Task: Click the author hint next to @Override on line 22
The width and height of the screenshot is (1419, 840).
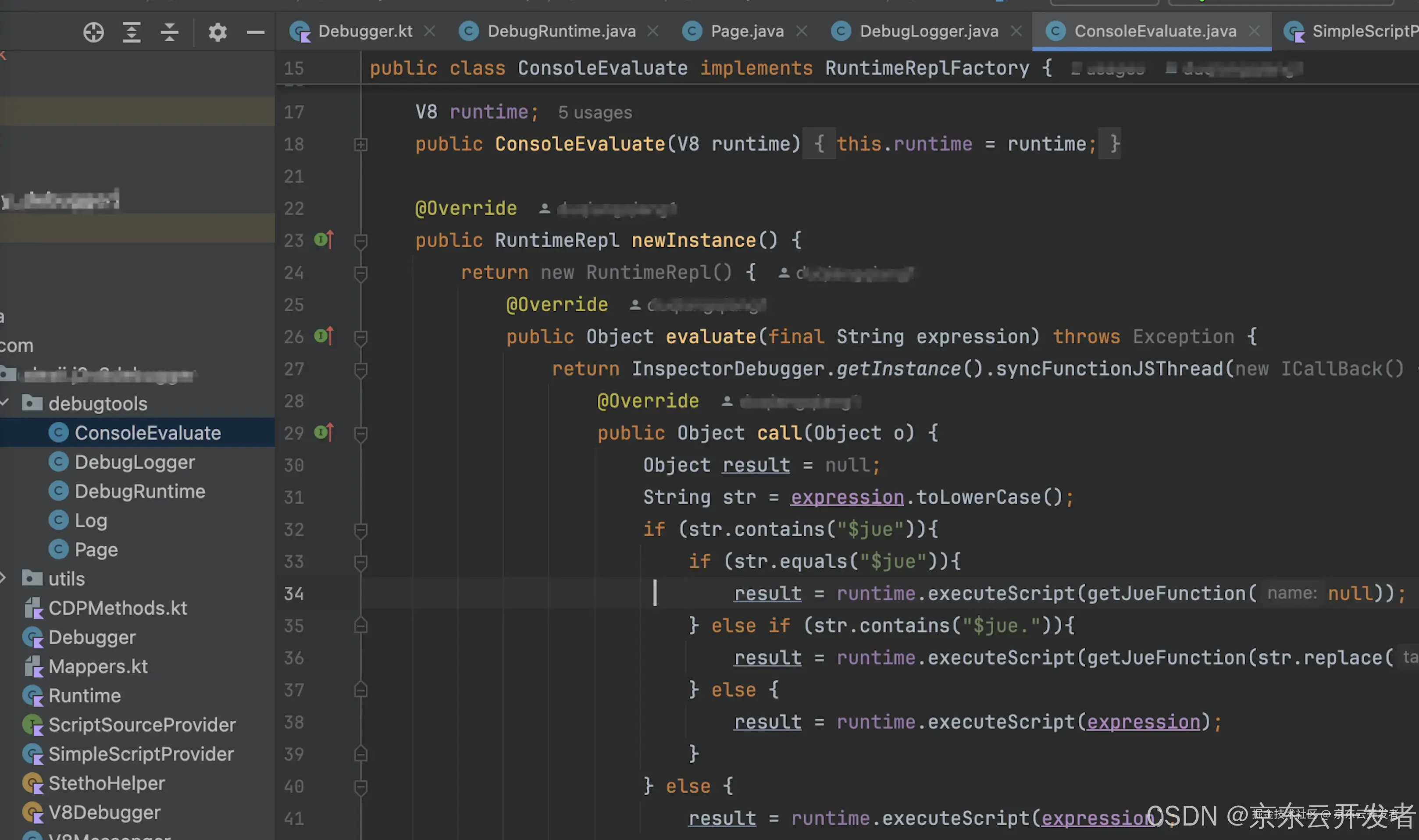Action: click(607, 209)
